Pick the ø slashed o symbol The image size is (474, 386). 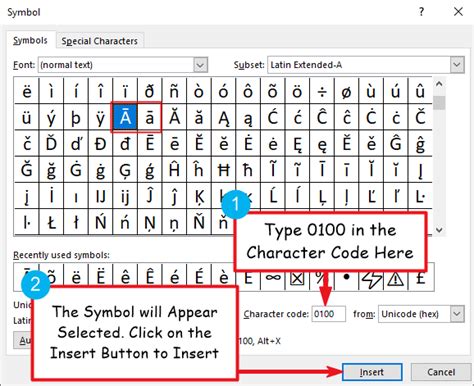tap(347, 91)
